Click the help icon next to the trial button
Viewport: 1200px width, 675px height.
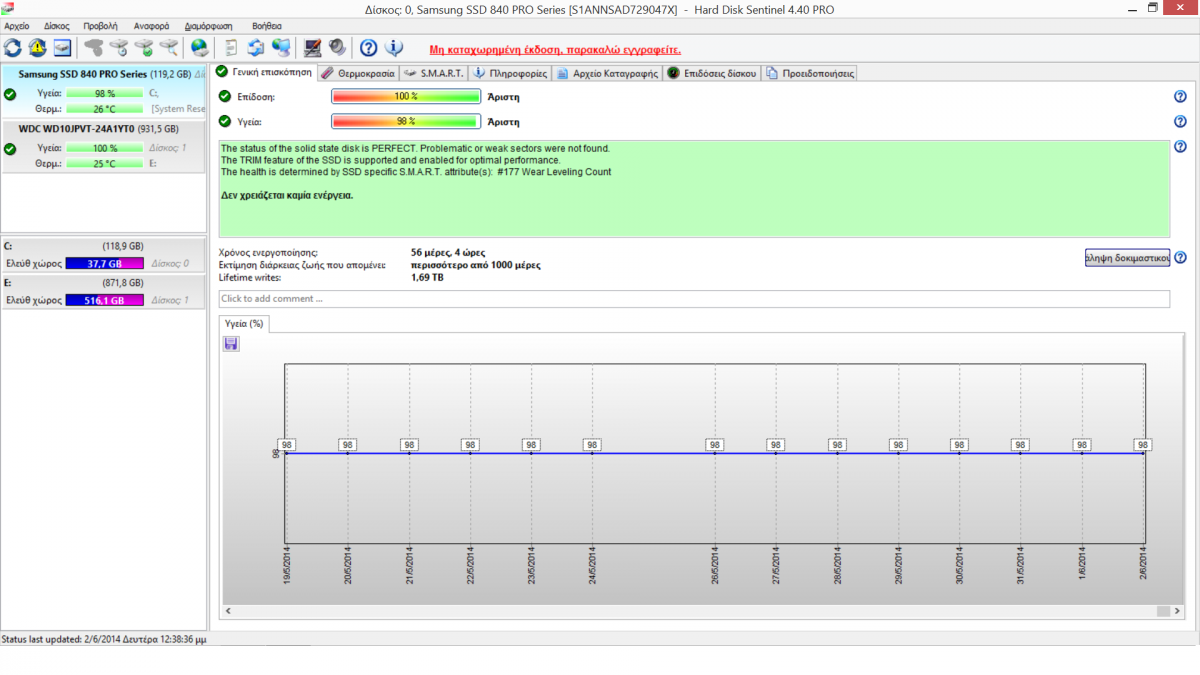tap(1180, 257)
